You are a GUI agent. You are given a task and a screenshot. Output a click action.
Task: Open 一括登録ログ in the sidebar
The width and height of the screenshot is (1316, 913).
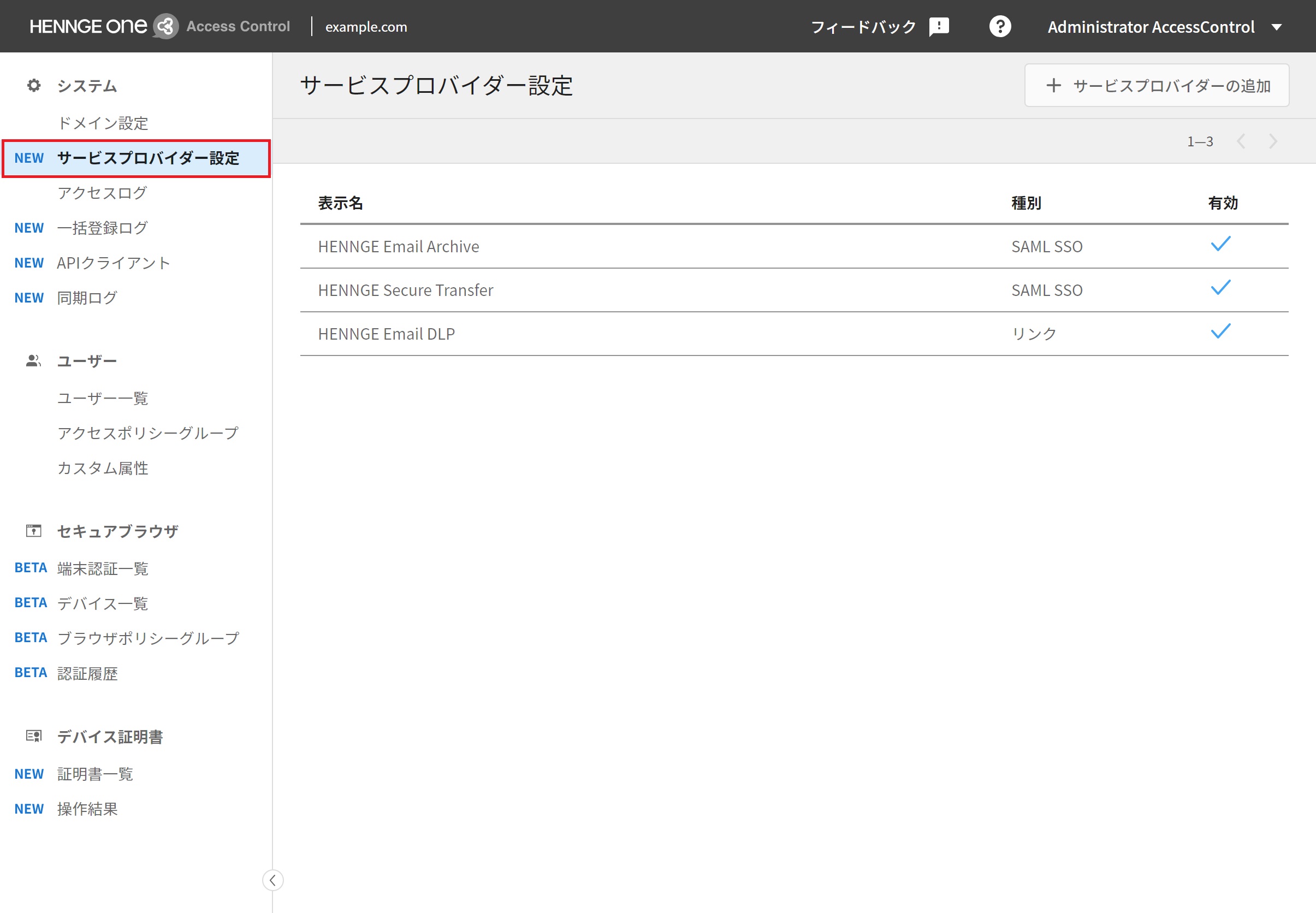pyautogui.click(x=102, y=228)
